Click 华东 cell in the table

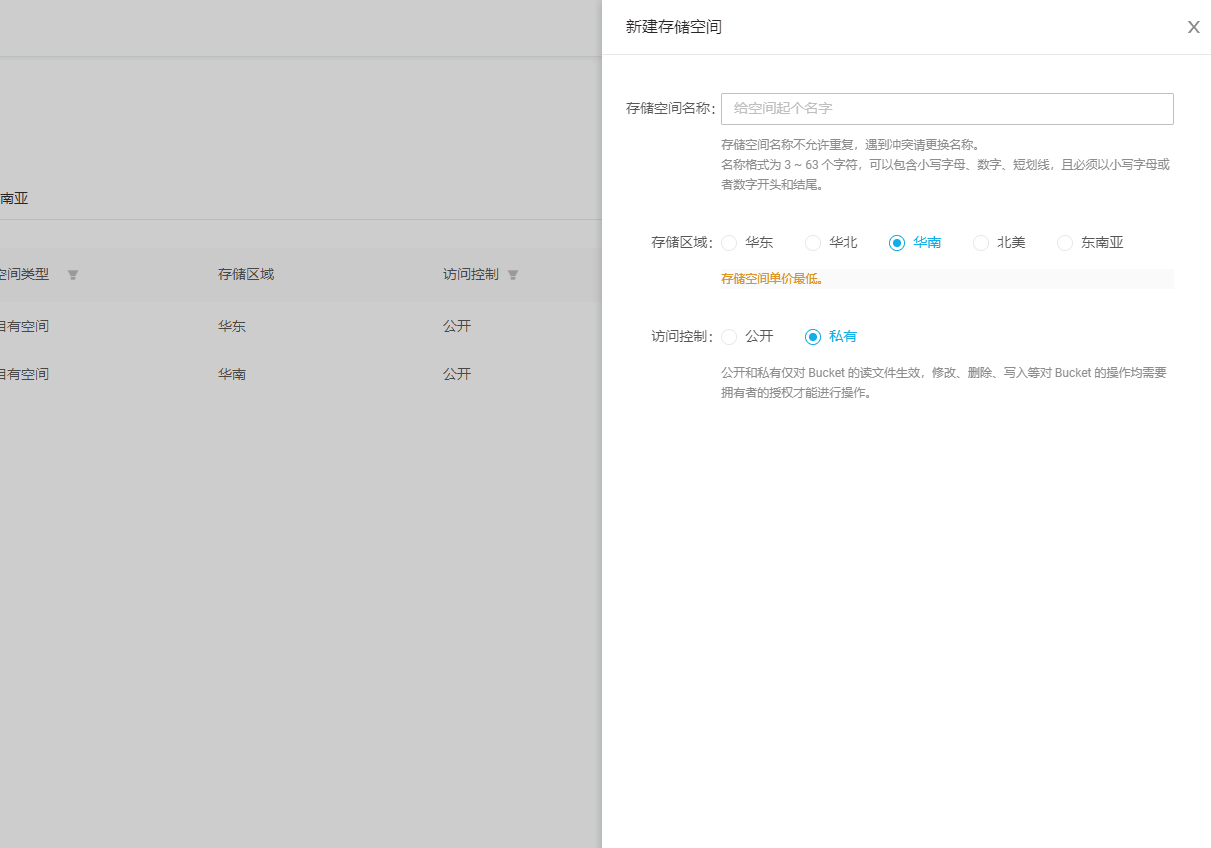point(232,326)
